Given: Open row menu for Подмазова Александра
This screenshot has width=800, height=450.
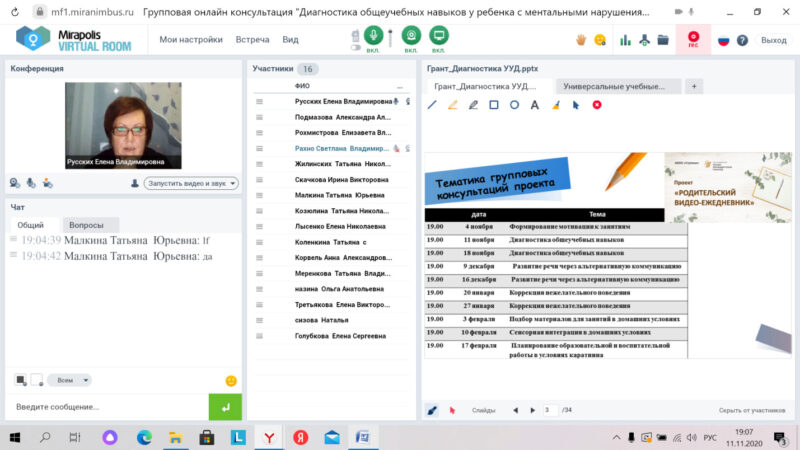Looking at the screenshot, I should click(260, 117).
